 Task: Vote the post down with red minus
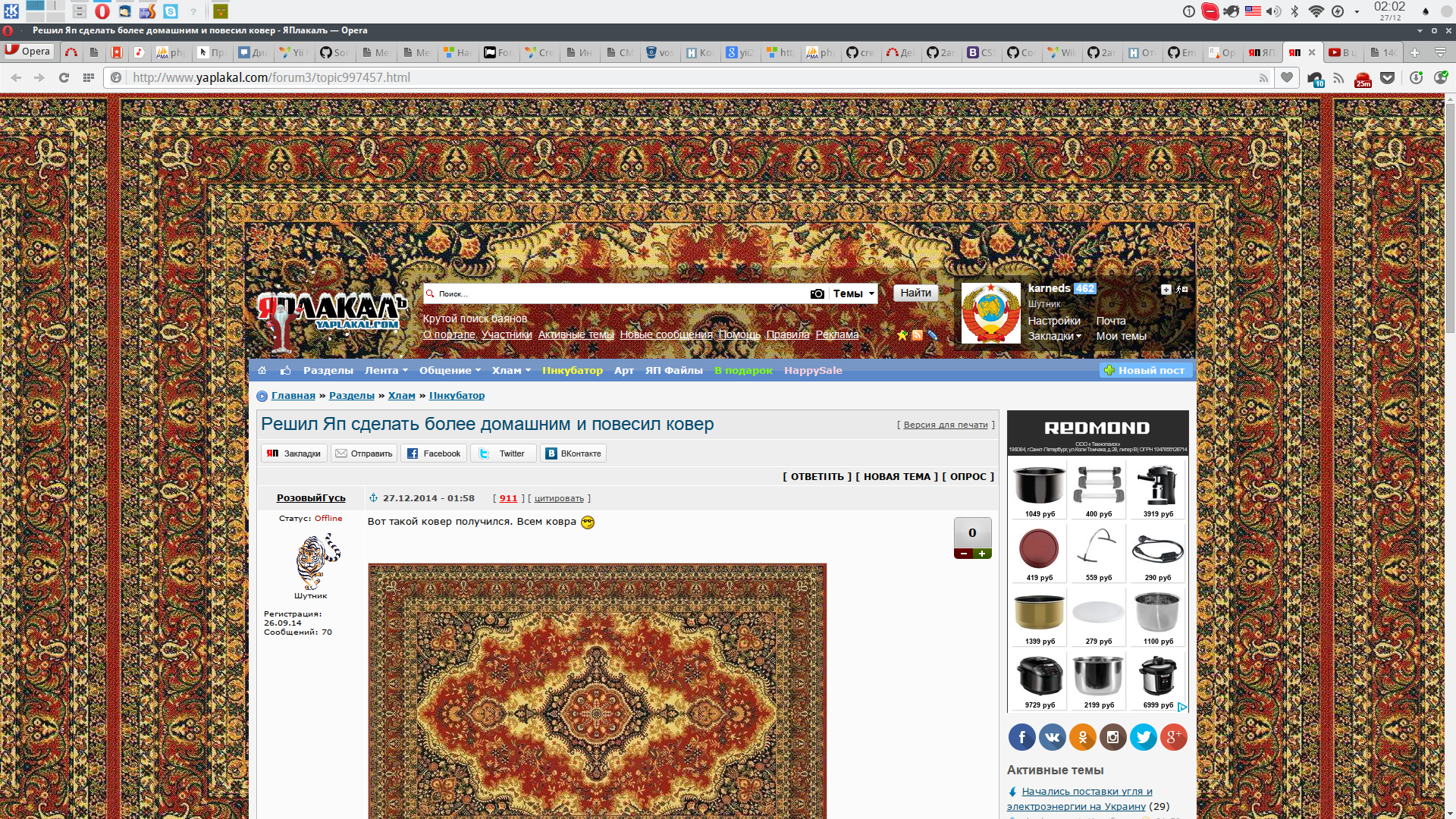pyautogui.click(x=964, y=554)
